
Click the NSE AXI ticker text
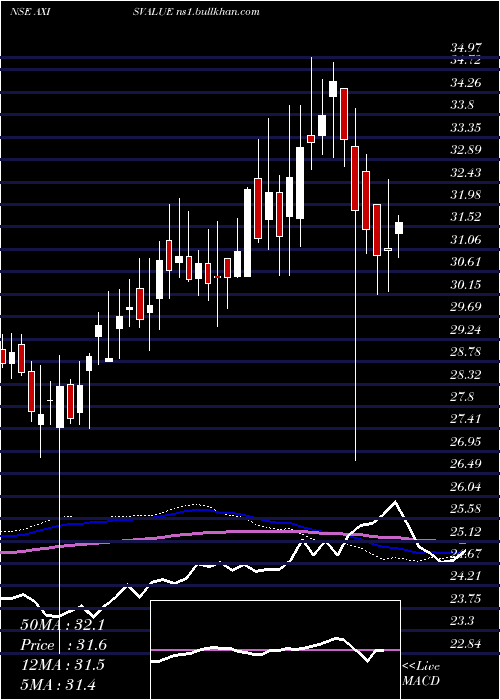click(x=29, y=12)
